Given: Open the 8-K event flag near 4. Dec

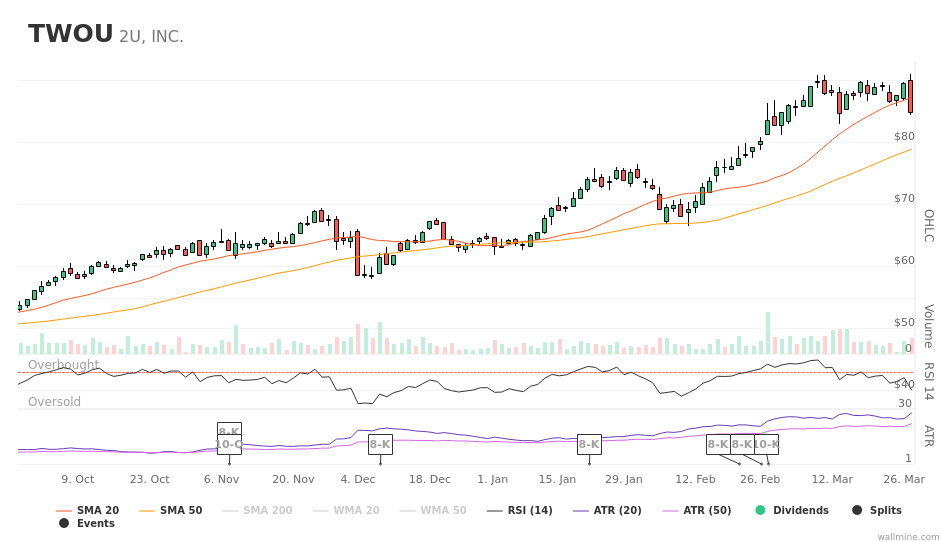Looking at the screenshot, I should click(x=380, y=445).
